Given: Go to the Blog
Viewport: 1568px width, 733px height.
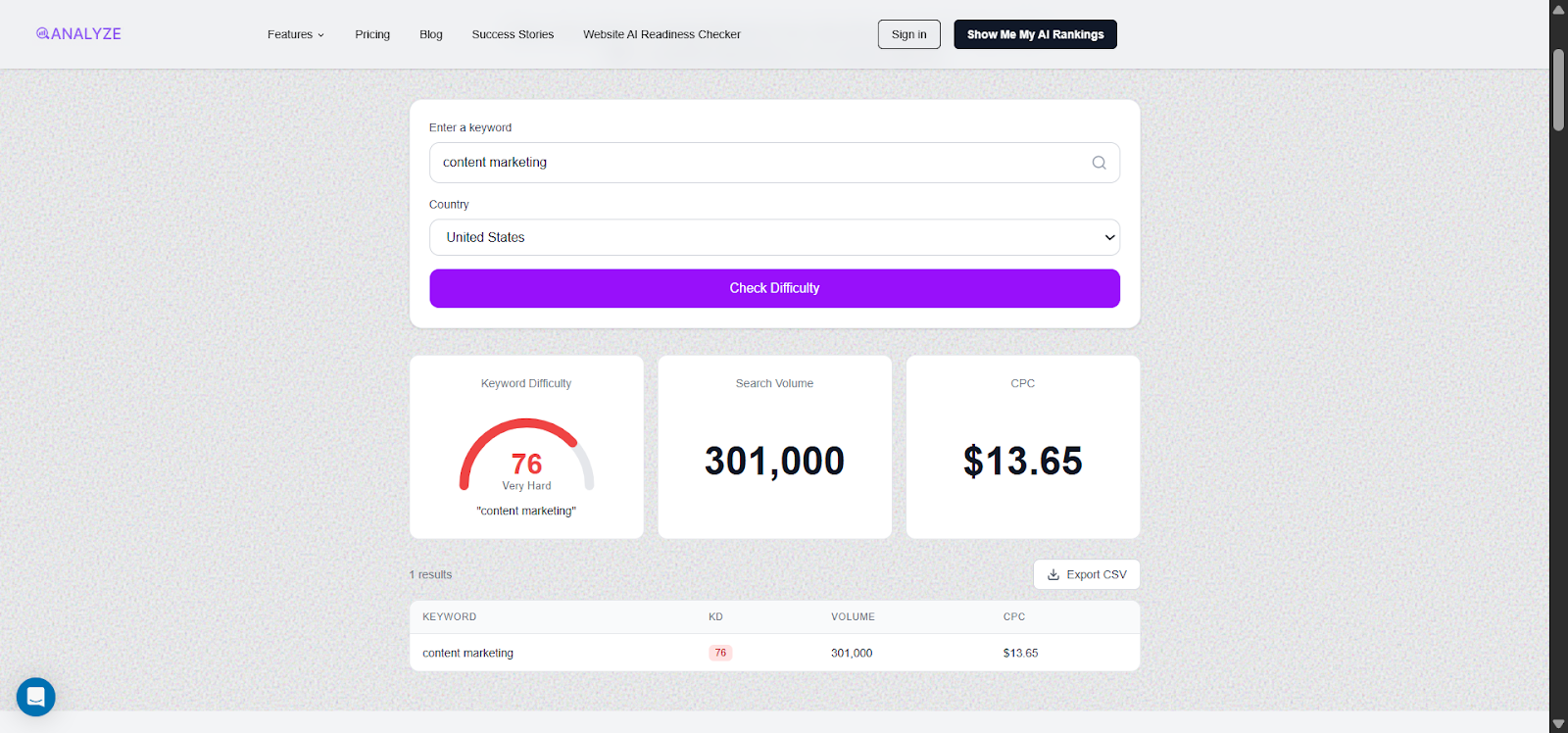Looking at the screenshot, I should pyautogui.click(x=431, y=34).
